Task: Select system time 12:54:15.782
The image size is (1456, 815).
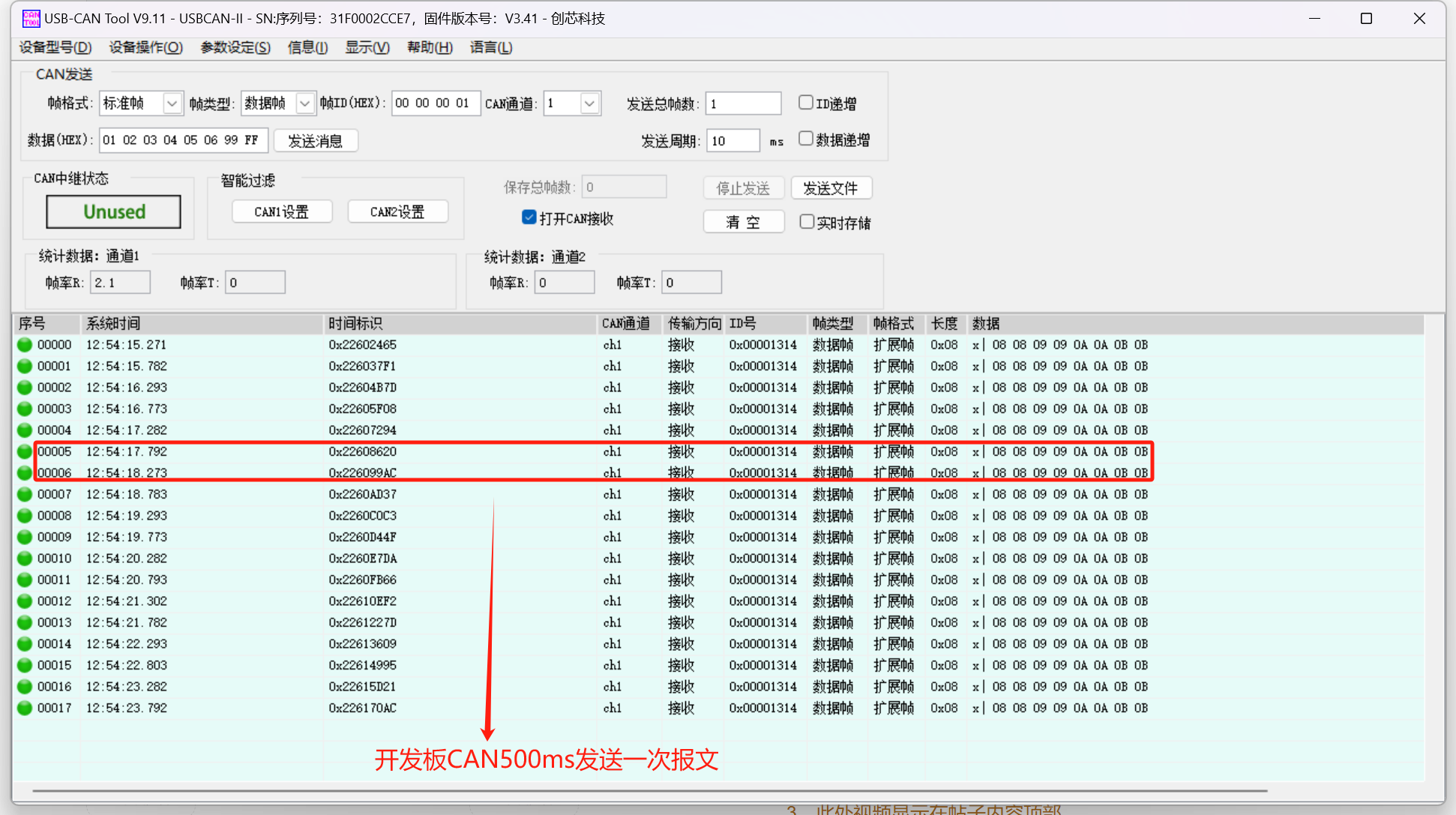Action: coord(127,366)
